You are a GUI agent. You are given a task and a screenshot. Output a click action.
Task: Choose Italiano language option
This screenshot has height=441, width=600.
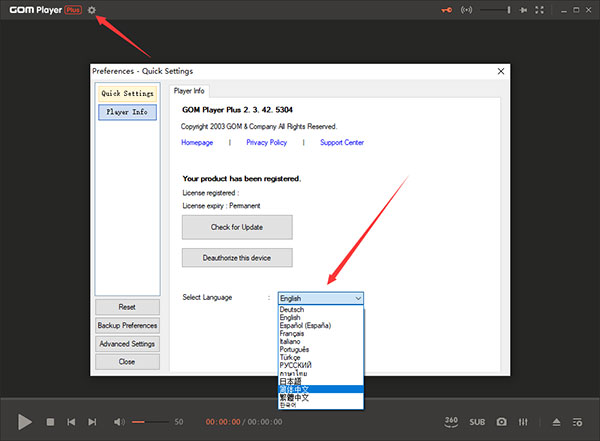[x=321, y=341]
